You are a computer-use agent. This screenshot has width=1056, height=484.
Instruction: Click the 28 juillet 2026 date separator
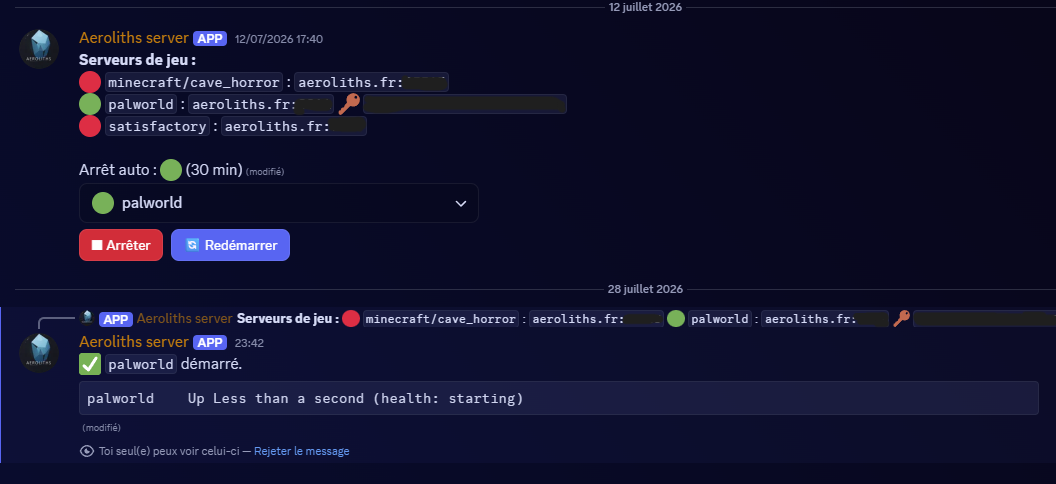pos(645,289)
